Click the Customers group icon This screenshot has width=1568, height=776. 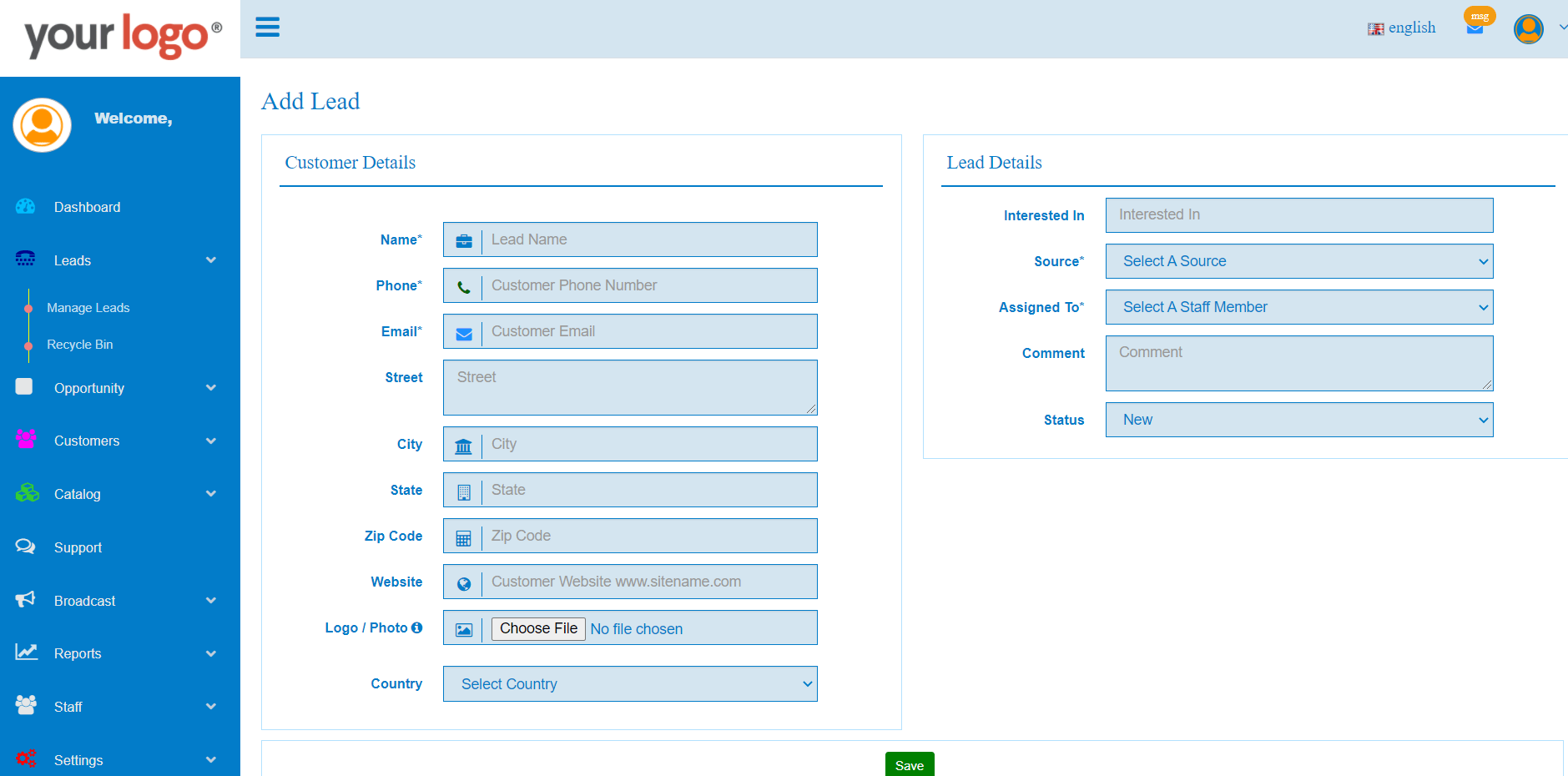tap(25, 441)
